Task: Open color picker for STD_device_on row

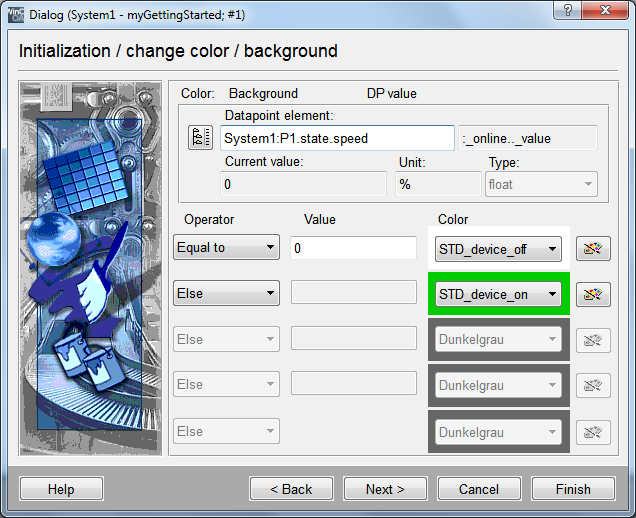Action: 593,294
